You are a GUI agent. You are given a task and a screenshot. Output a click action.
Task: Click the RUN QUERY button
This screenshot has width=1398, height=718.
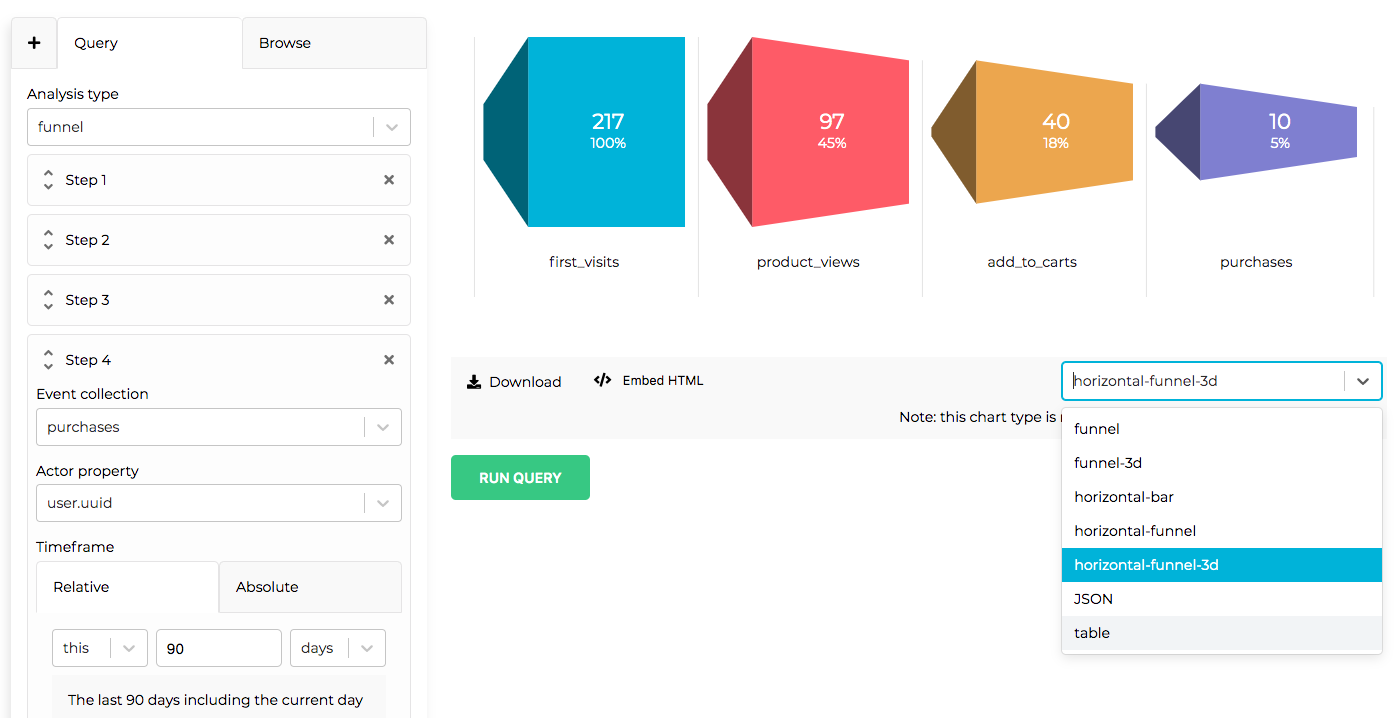[520, 477]
